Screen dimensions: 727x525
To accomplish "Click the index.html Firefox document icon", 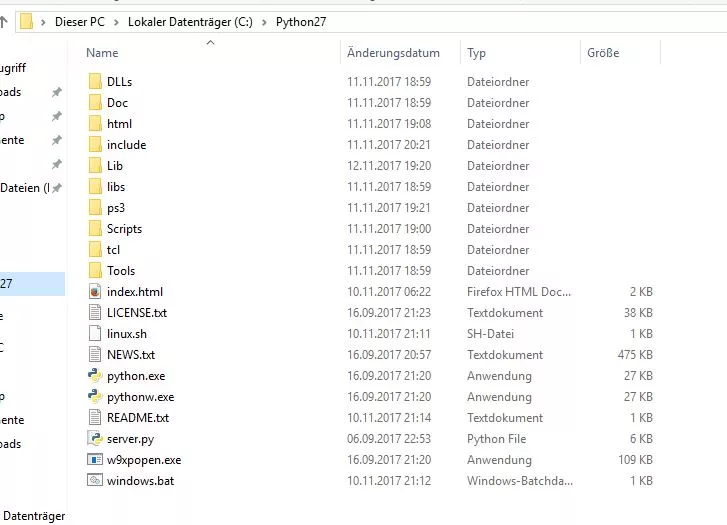I will [95, 292].
